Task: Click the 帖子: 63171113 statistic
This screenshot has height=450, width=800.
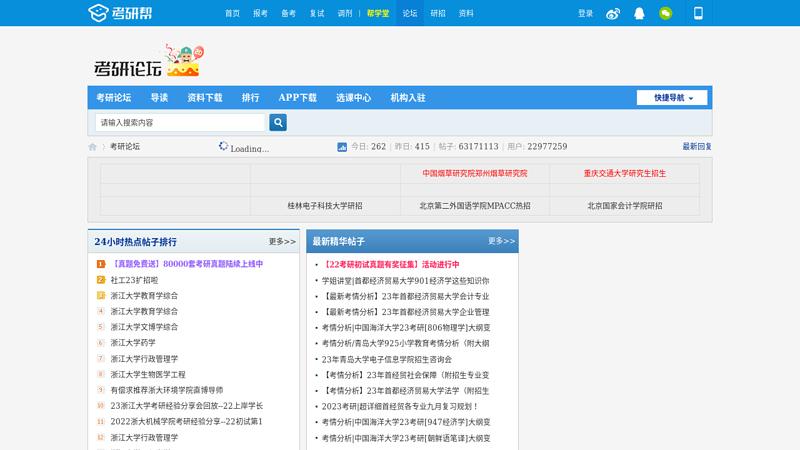Action: pos(468,146)
